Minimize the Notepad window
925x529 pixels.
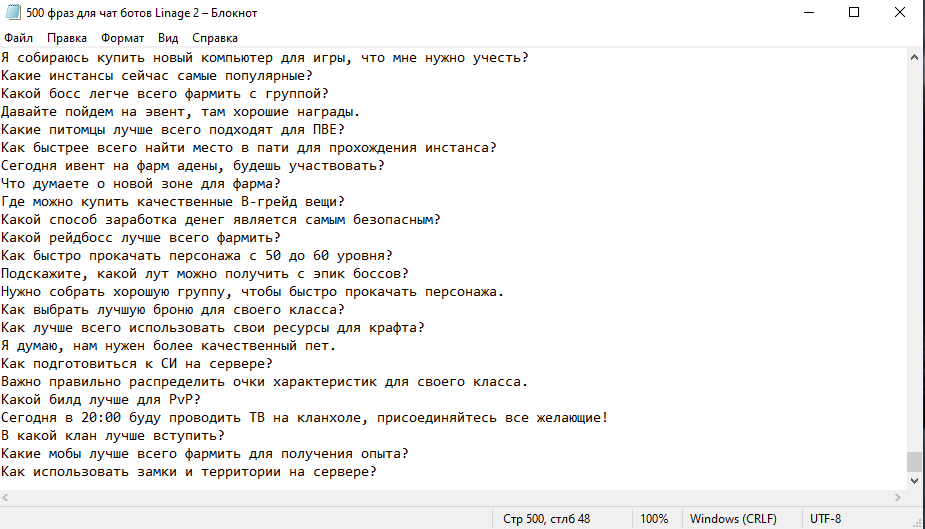pos(809,12)
